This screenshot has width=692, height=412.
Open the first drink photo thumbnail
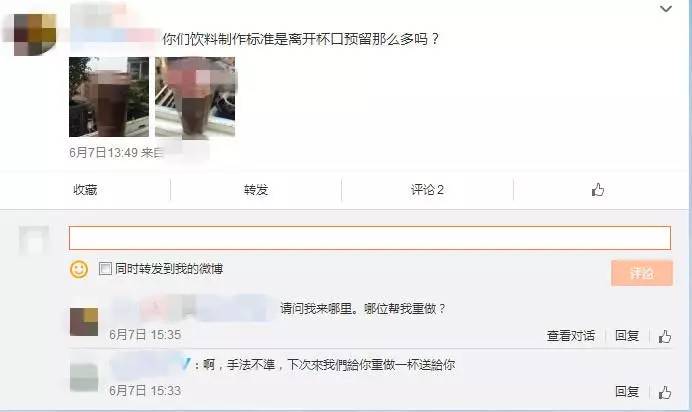click(109, 97)
